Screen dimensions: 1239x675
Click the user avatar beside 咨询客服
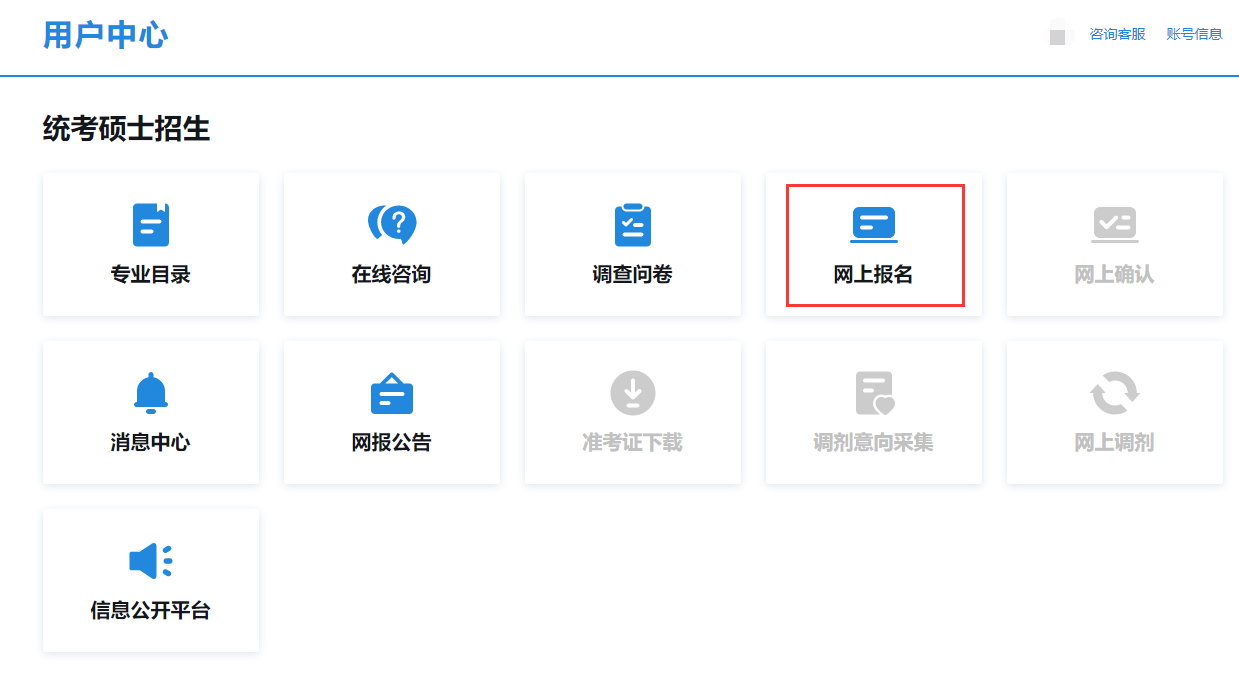click(x=1060, y=34)
